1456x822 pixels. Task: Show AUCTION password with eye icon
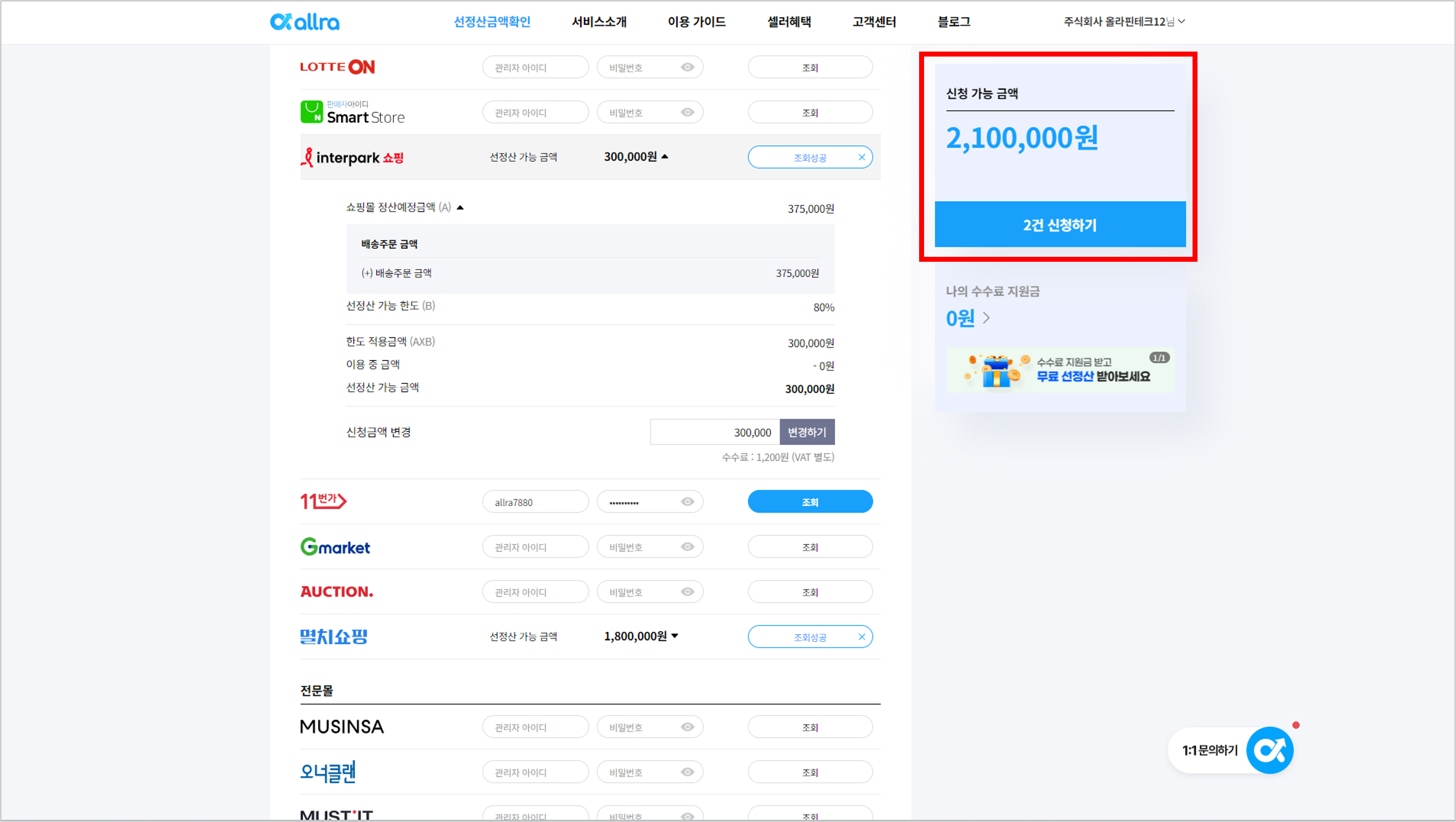687,592
